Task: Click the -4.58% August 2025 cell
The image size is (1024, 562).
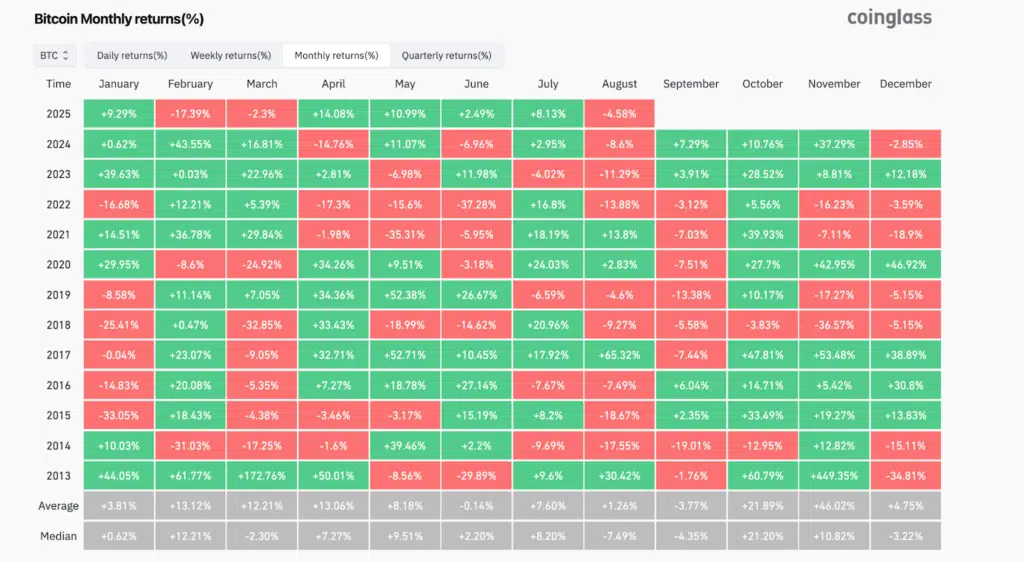Action: click(x=620, y=114)
